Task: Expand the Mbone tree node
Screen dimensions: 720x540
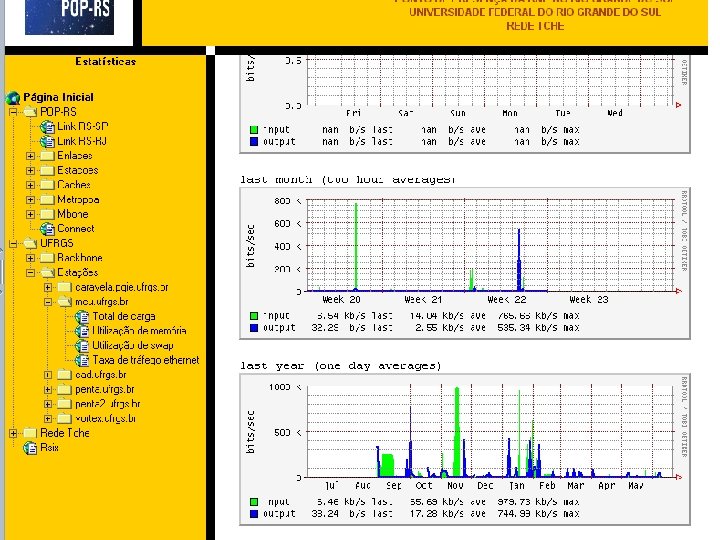Action: [30, 214]
